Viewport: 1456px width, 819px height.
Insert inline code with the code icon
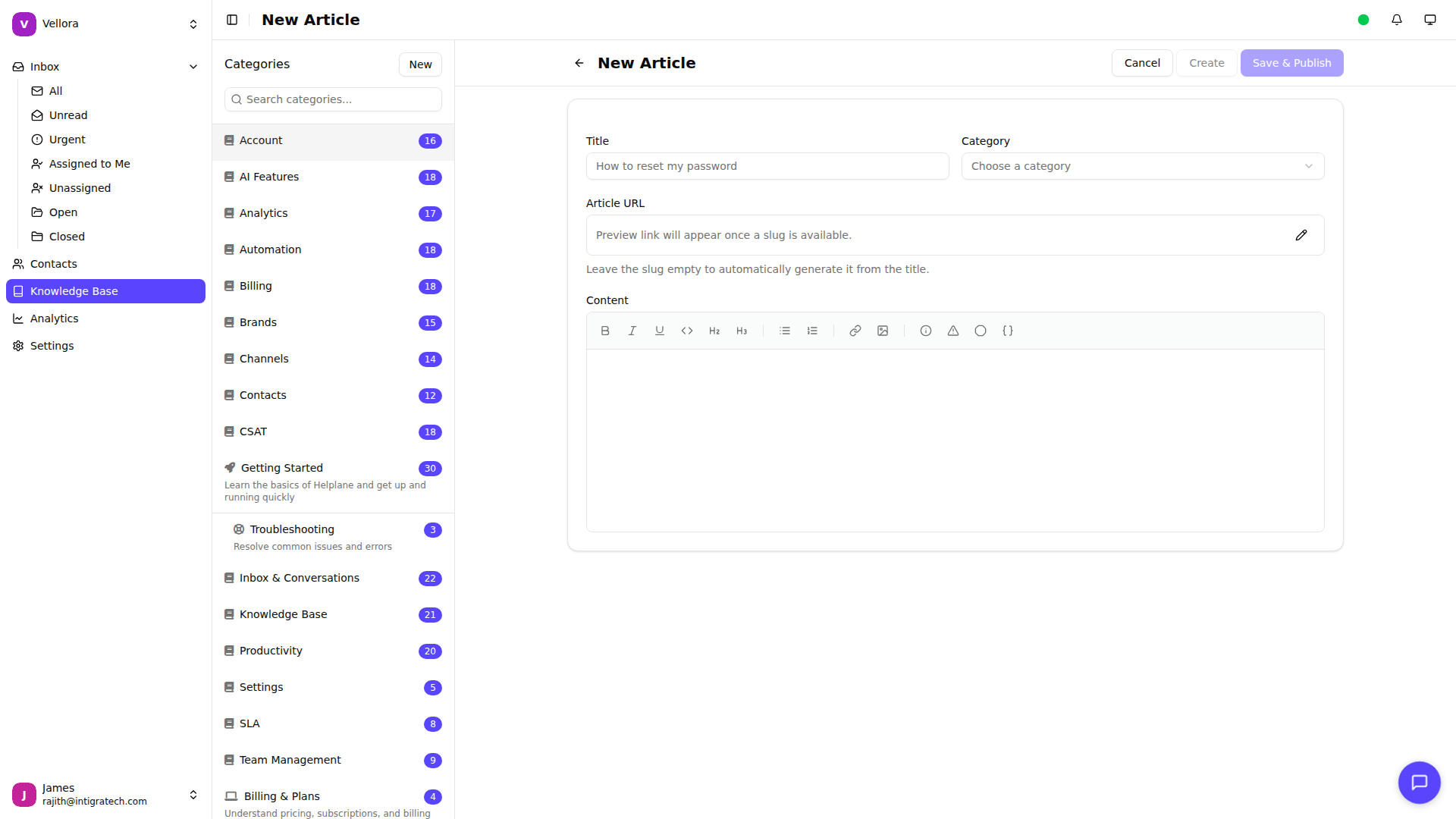(x=687, y=331)
